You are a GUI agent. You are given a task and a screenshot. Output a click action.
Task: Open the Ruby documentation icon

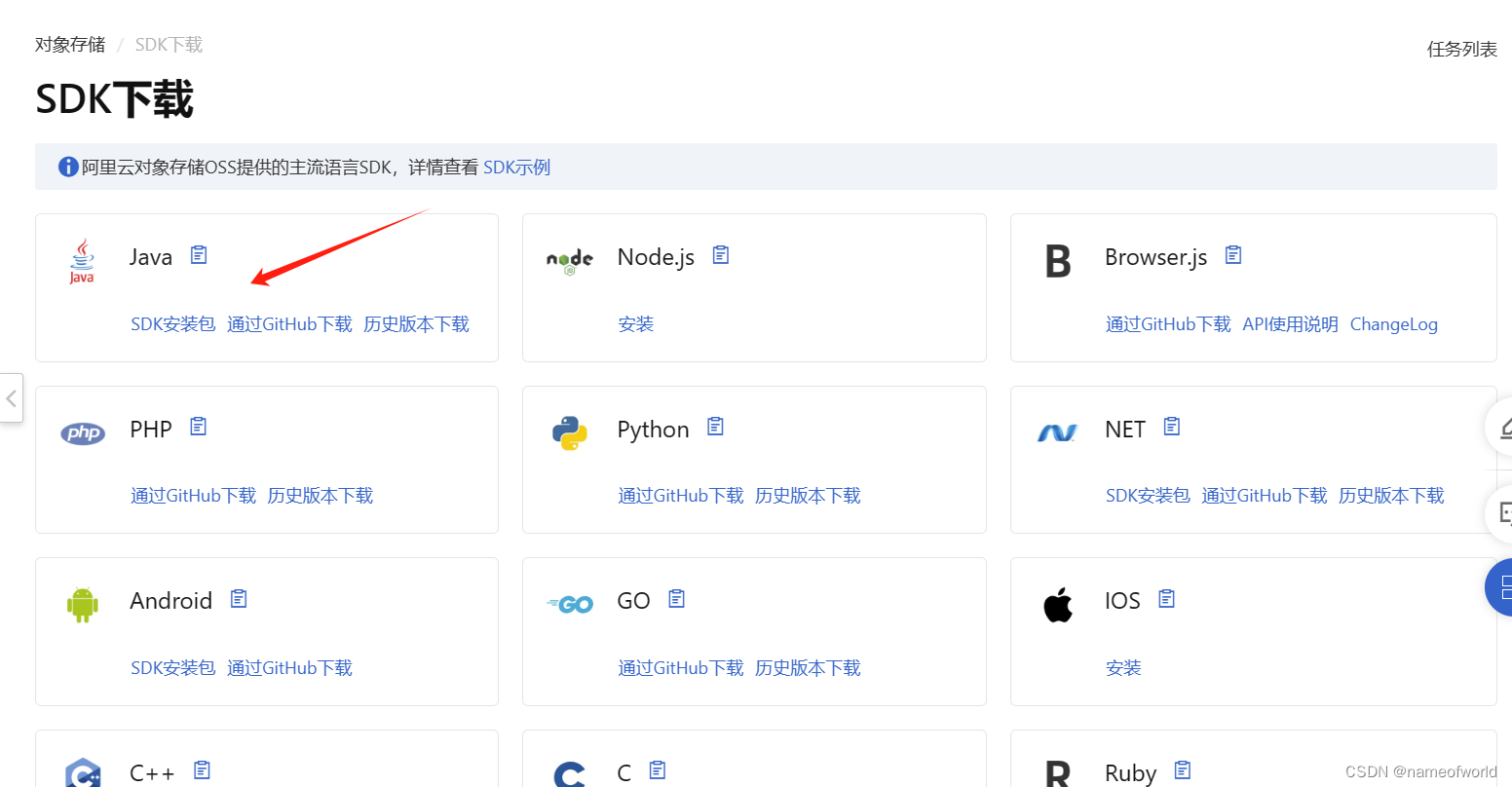[1183, 770]
